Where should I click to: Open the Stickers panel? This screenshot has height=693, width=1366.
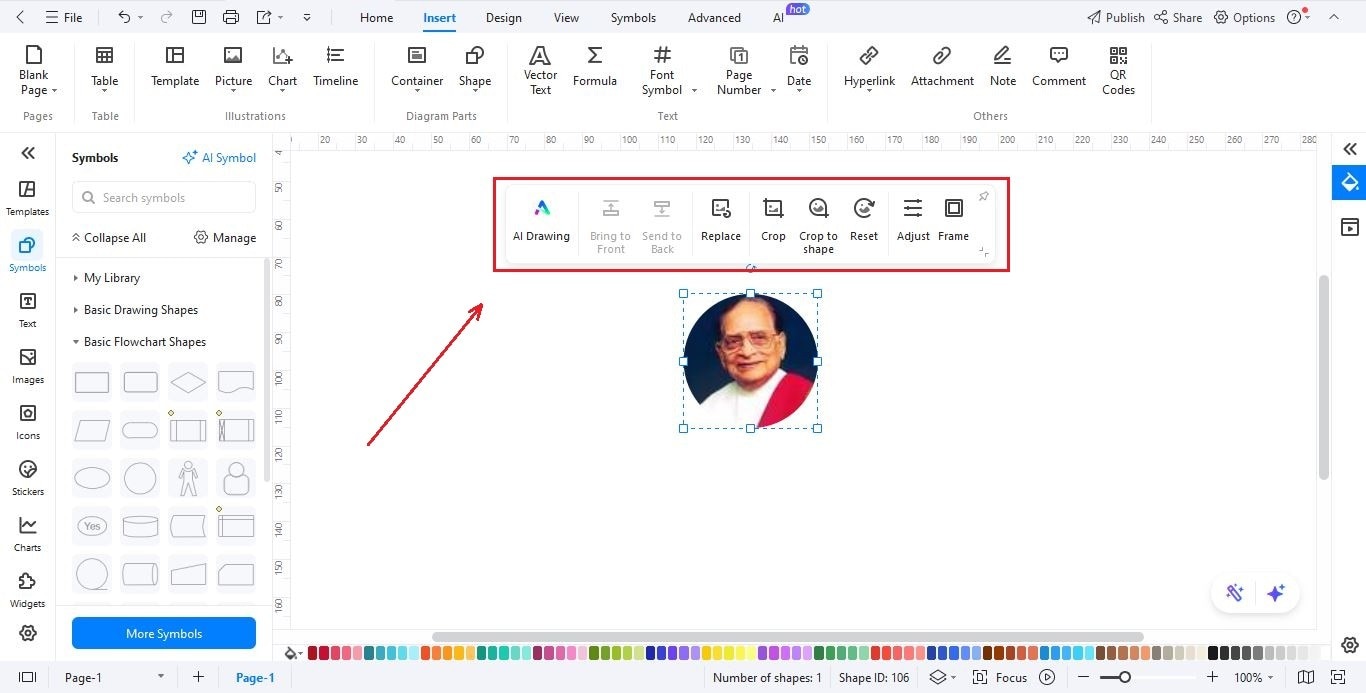[27, 476]
